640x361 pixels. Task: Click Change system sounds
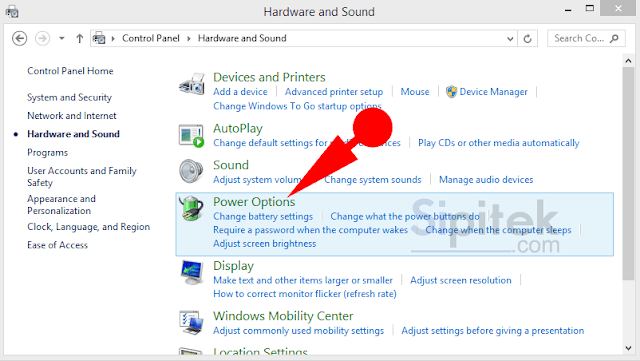(373, 180)
